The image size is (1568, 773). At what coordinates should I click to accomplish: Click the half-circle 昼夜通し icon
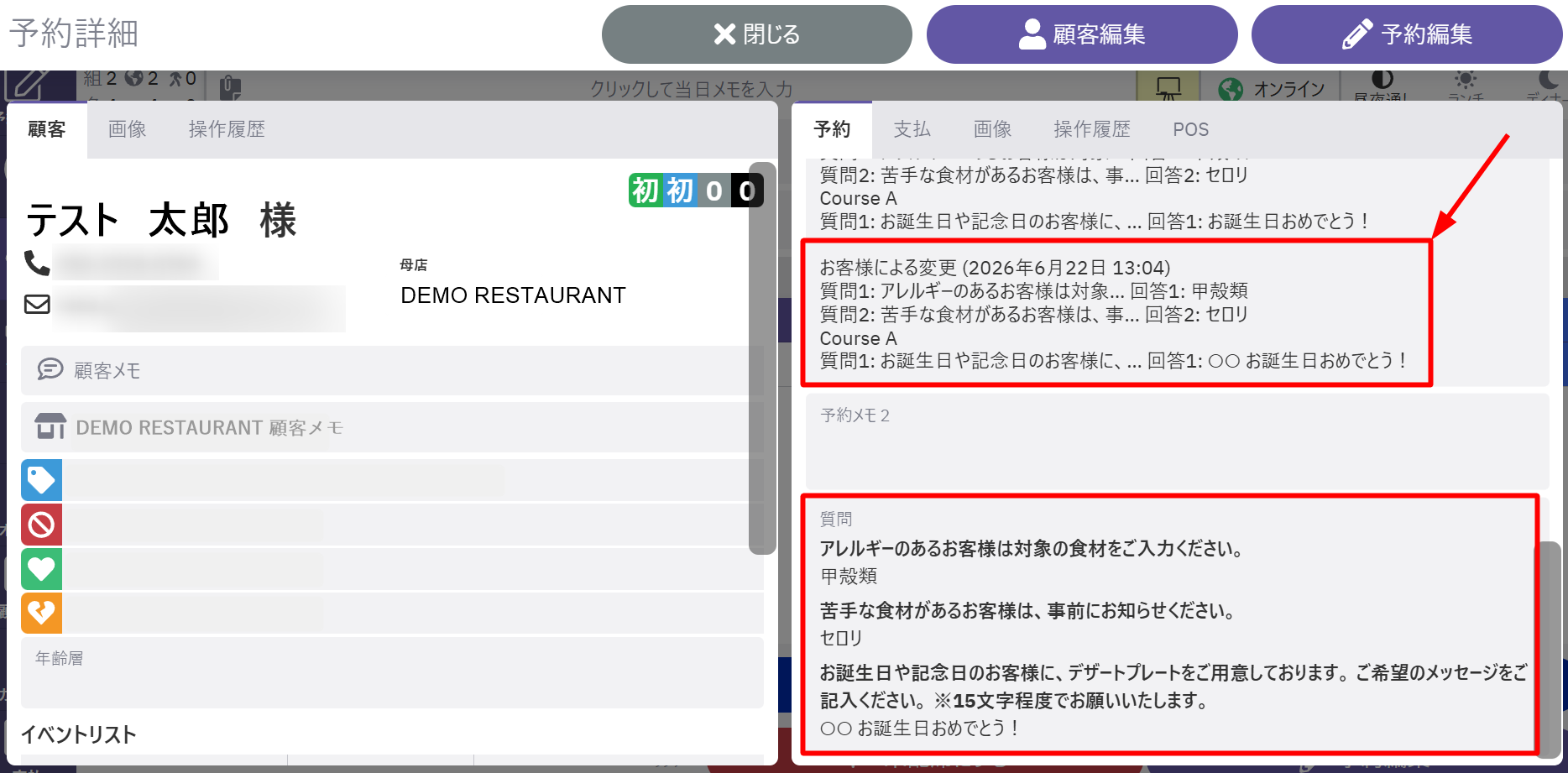click(1382, 80)
